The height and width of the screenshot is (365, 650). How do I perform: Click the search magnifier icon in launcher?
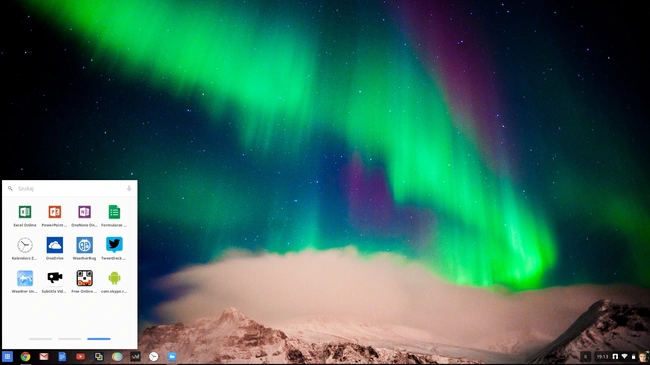pos(10,188)
